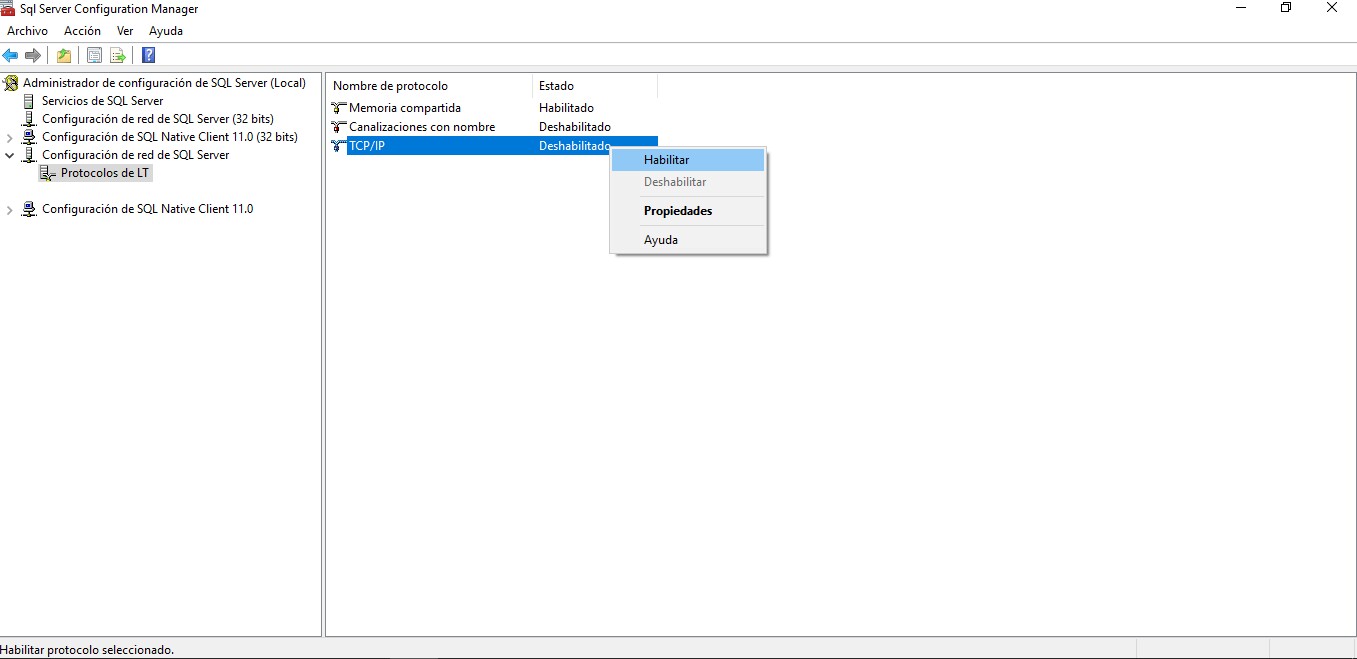Restore down the window
This screenshot has width=1357, height=659.
pyautogui.click(x=1286, y=8)
